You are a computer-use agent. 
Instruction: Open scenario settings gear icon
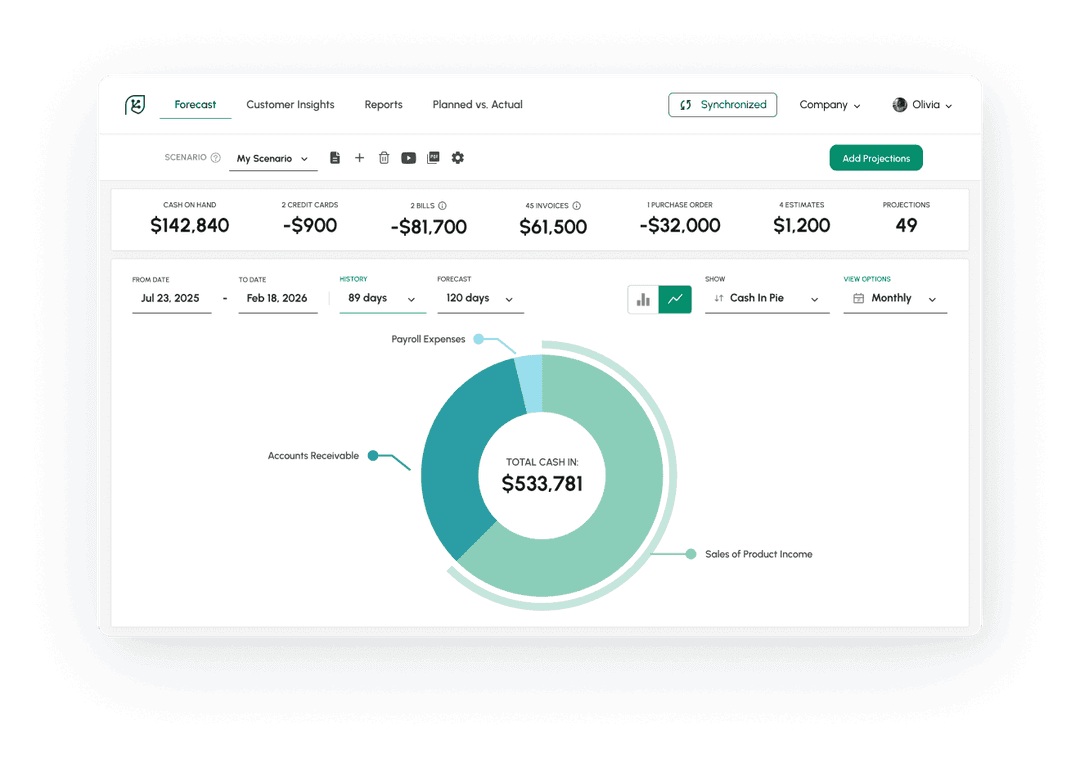[x=458, y=158]
